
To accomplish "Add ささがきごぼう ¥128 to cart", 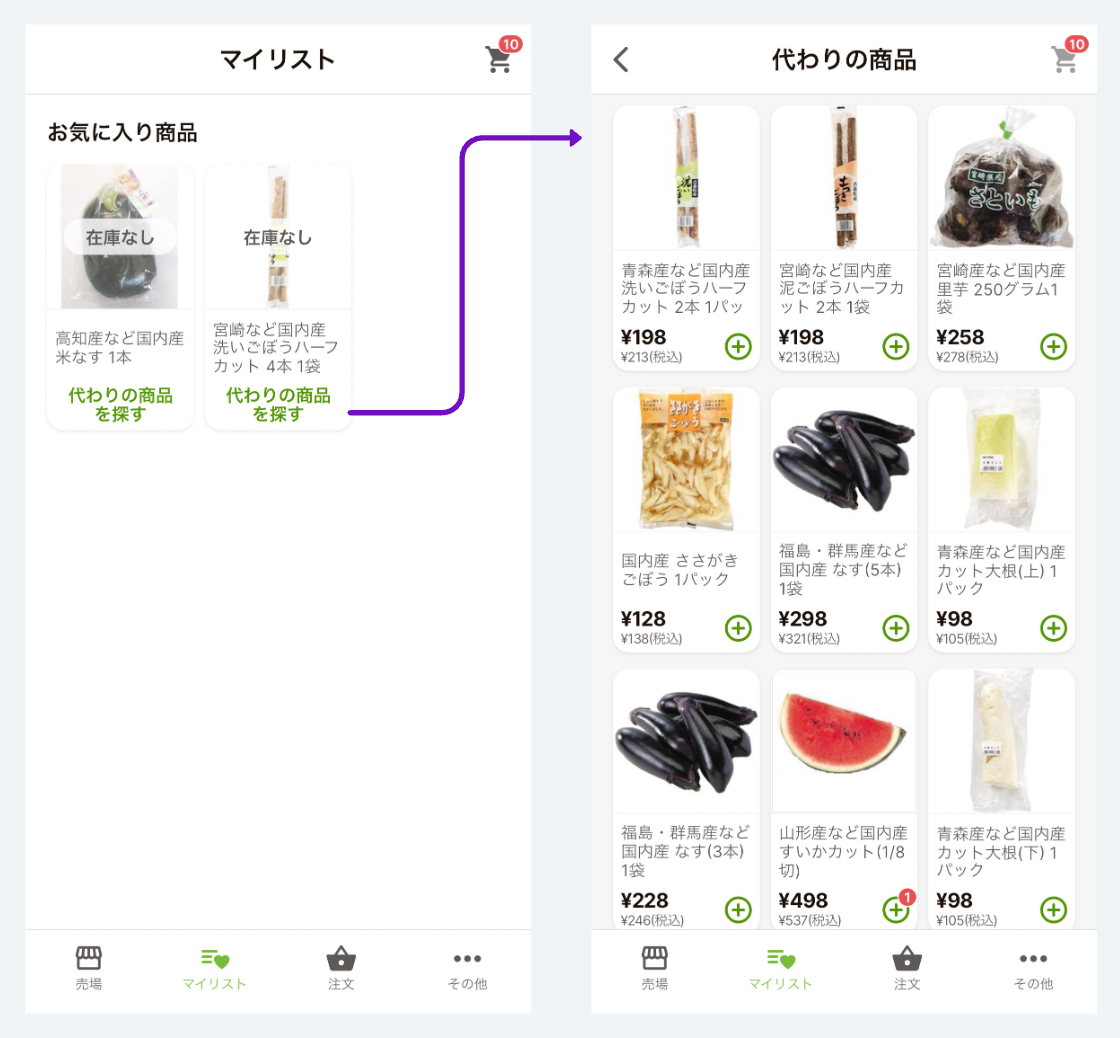I will (738, 628).
